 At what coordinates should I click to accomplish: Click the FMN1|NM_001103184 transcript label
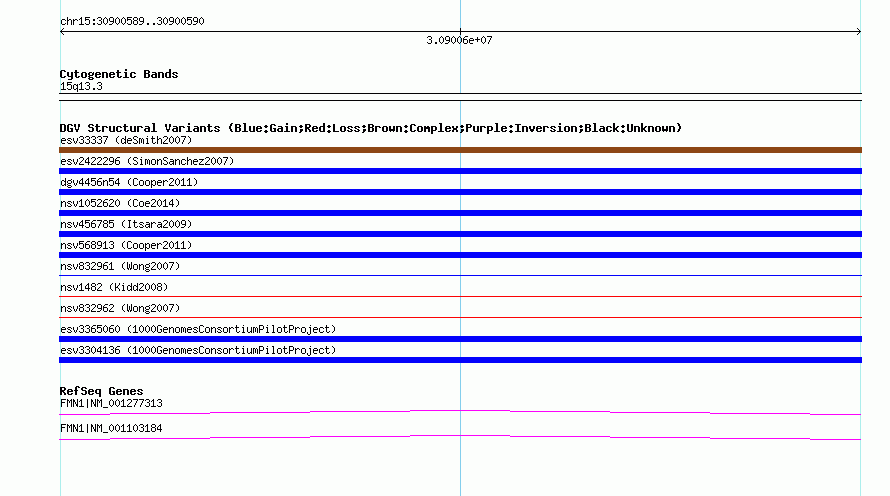111,428
